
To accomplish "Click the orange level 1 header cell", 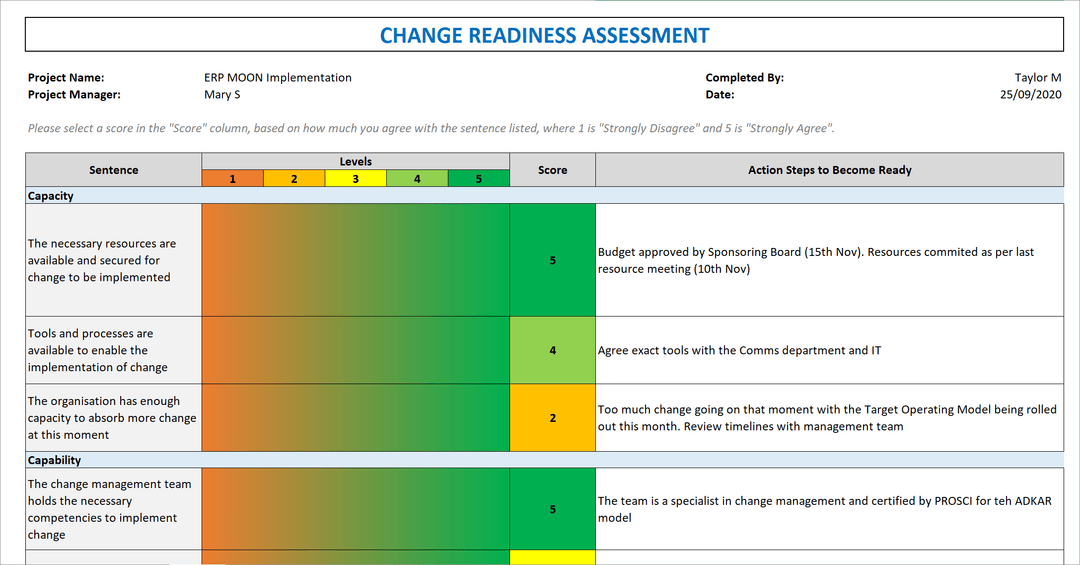I will point(232,179).
